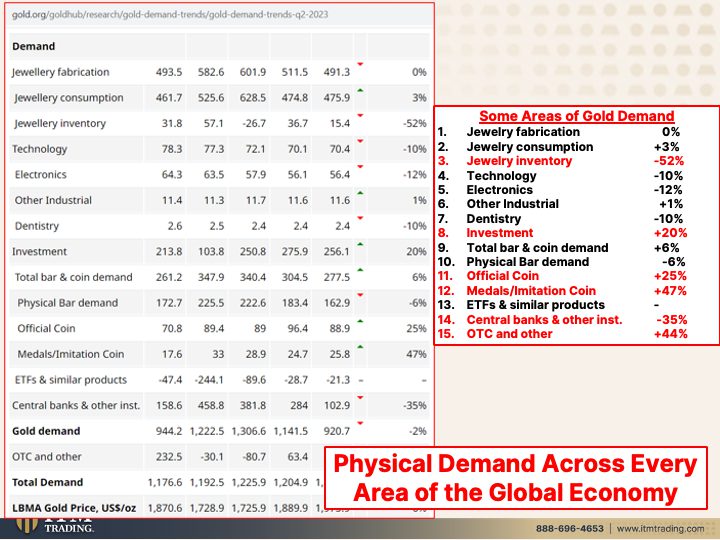Click list item '15. OTC and other'
The height and width of the screenshot is (540, 720).
pyautogui.click(x=562, y=334)
